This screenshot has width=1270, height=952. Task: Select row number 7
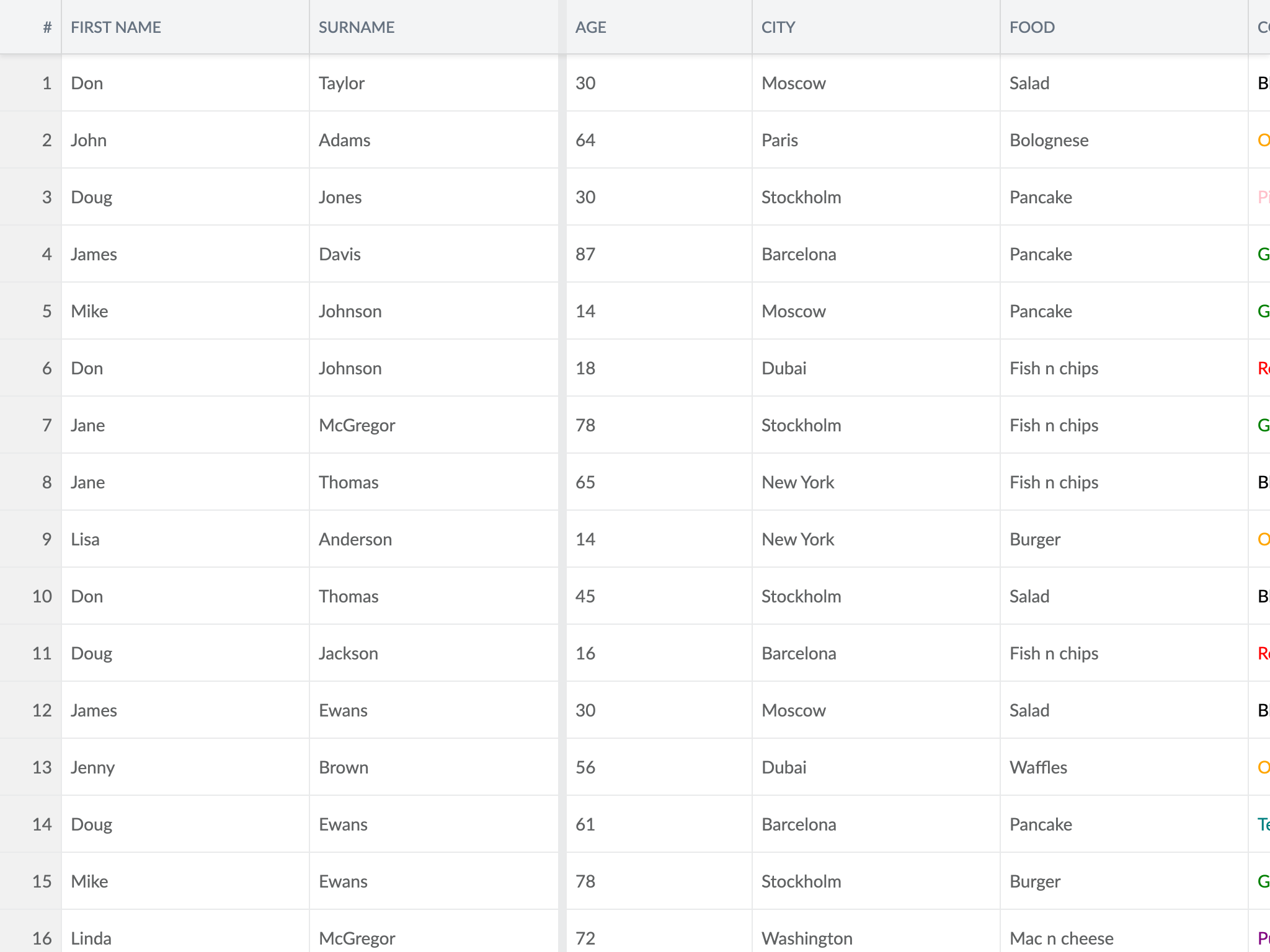tap(30, 425)
